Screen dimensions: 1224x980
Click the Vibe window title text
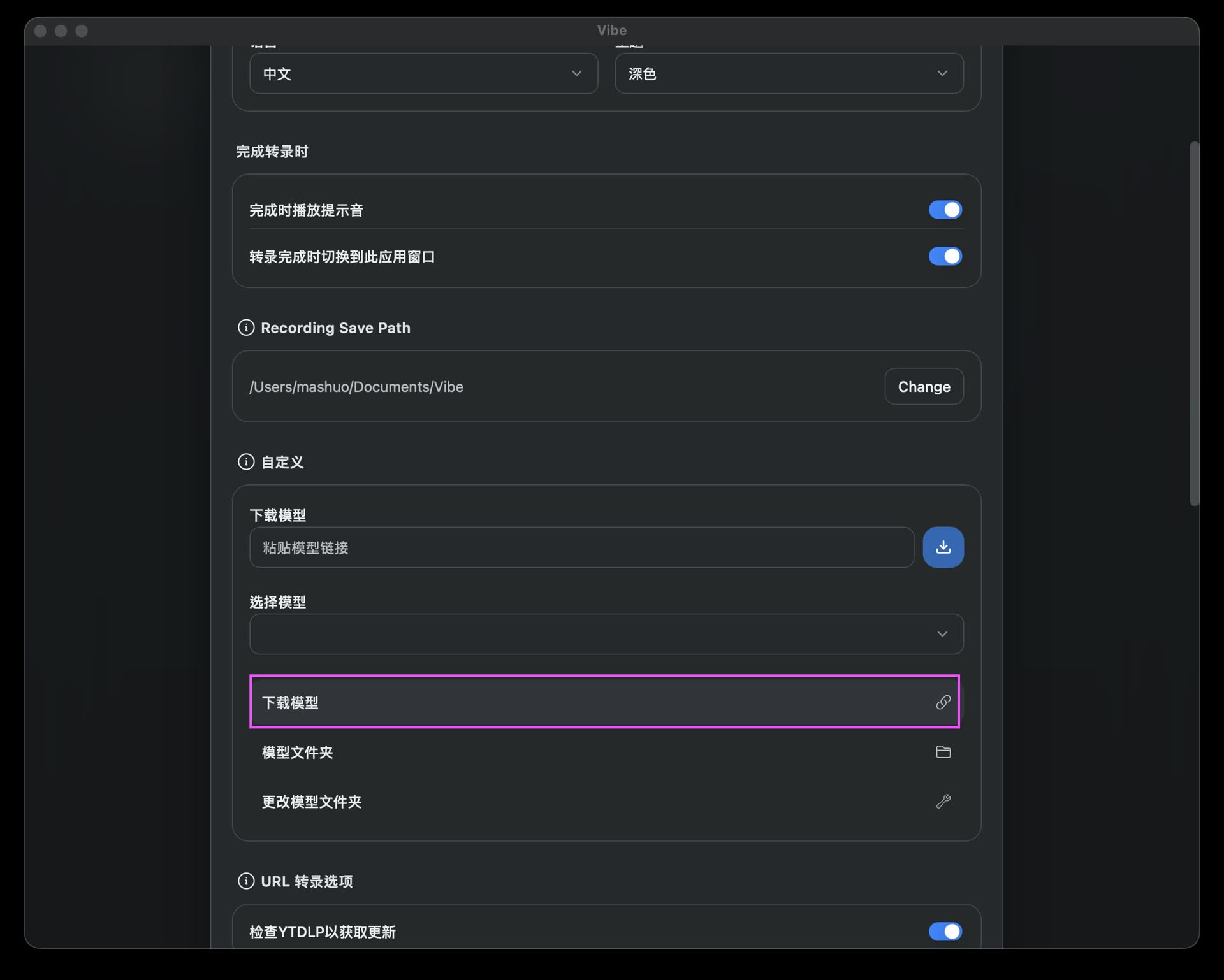[x=612, y=31]
